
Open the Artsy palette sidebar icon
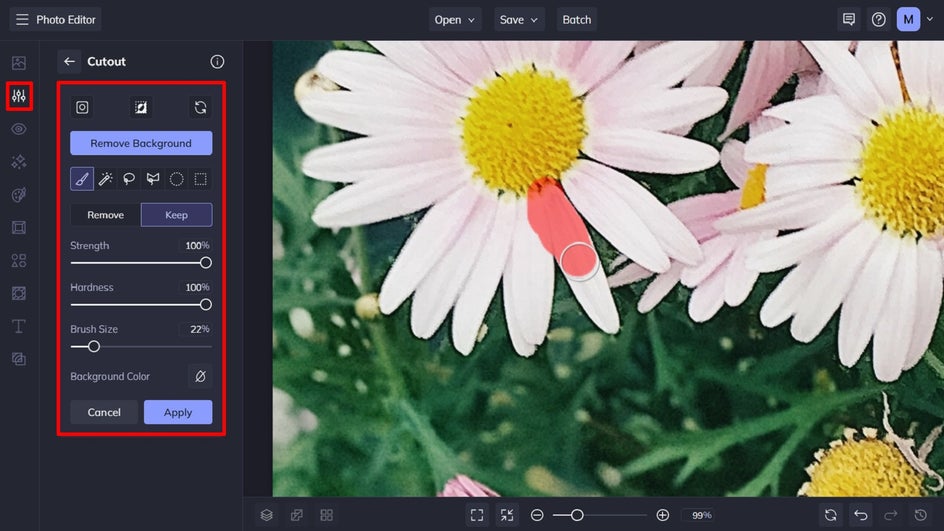(19, 194)
